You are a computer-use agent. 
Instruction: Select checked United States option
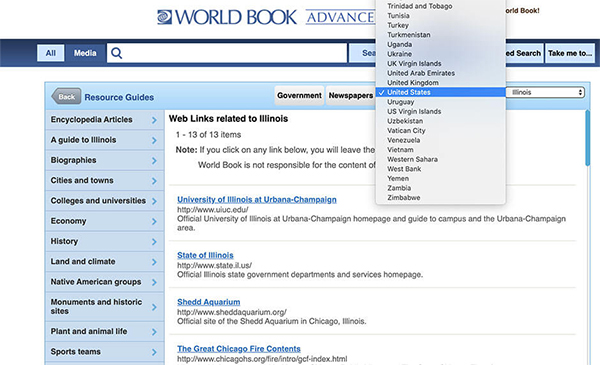441,92
